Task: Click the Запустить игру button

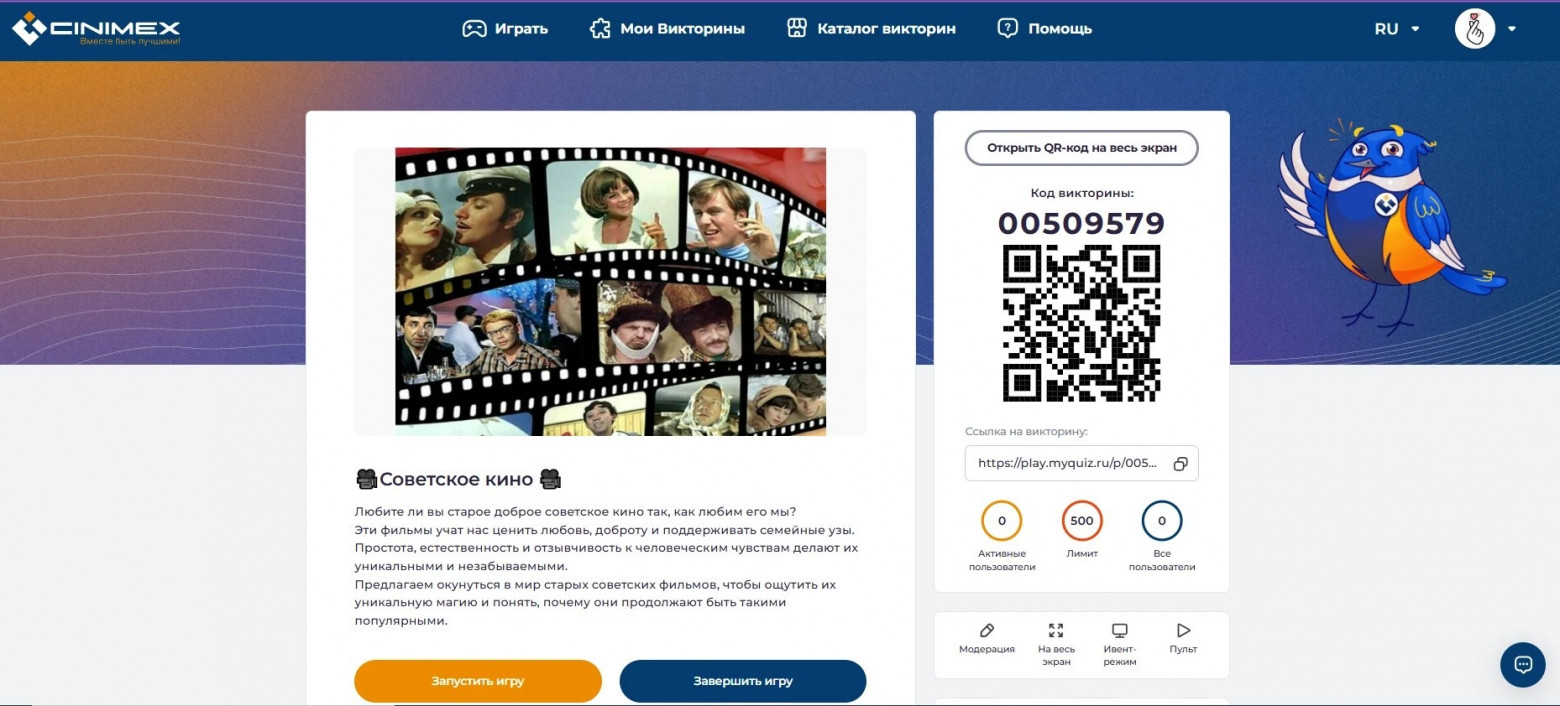Action: 478,681
